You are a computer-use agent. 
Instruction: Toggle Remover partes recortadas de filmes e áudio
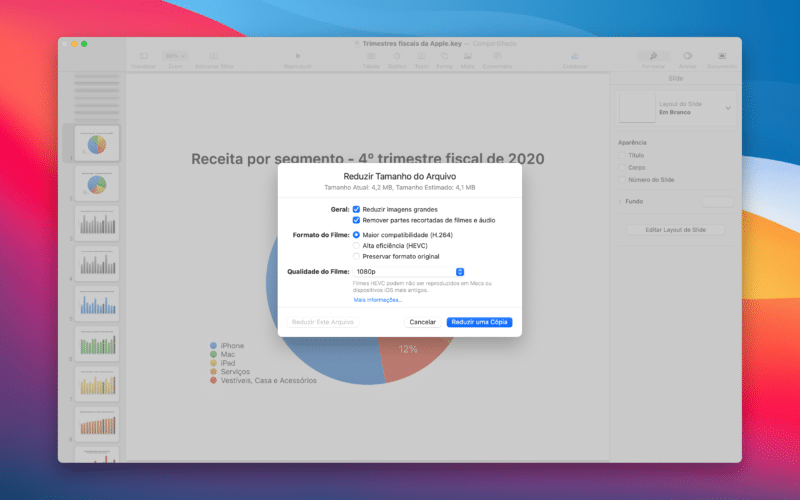click(x=356, y=220)
